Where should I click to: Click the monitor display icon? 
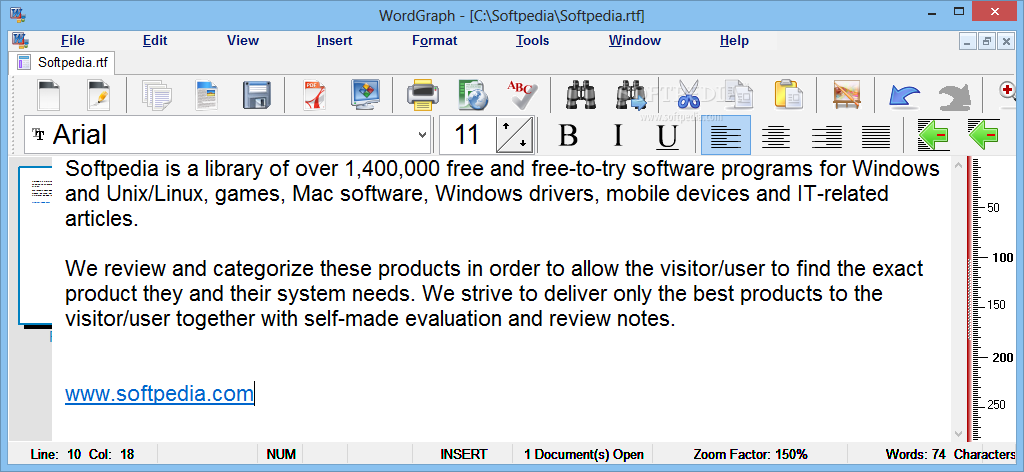point(365,95)
